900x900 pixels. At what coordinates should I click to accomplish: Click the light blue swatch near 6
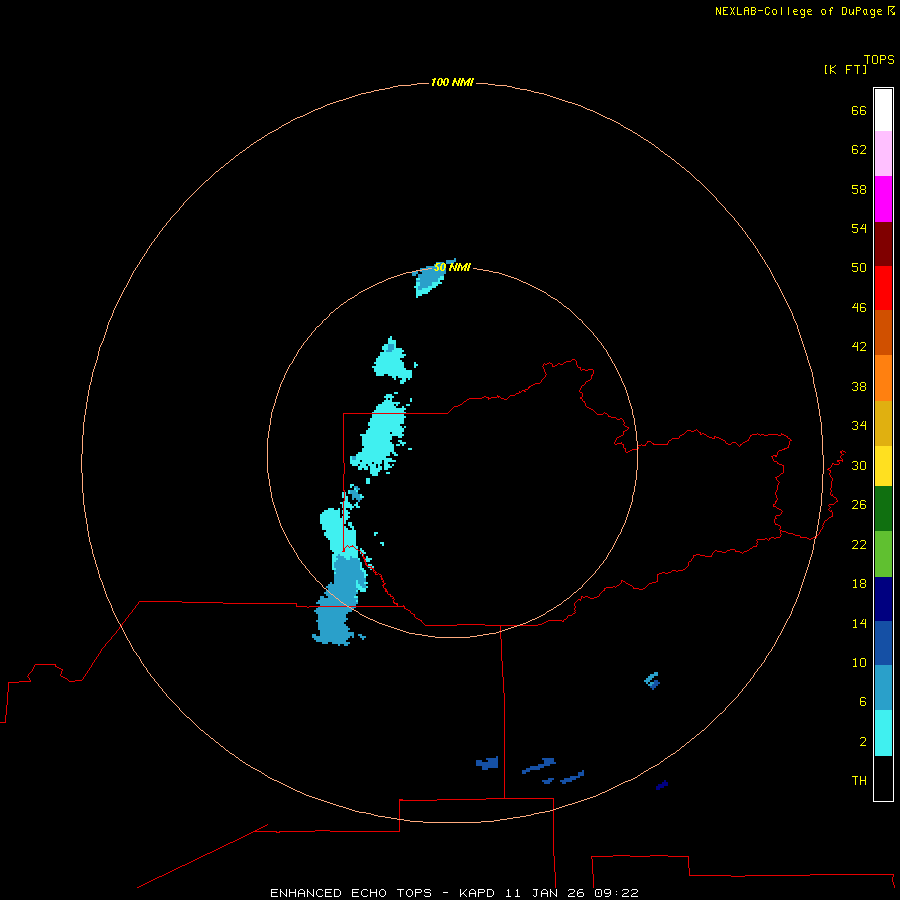click(x=883, y=687)
